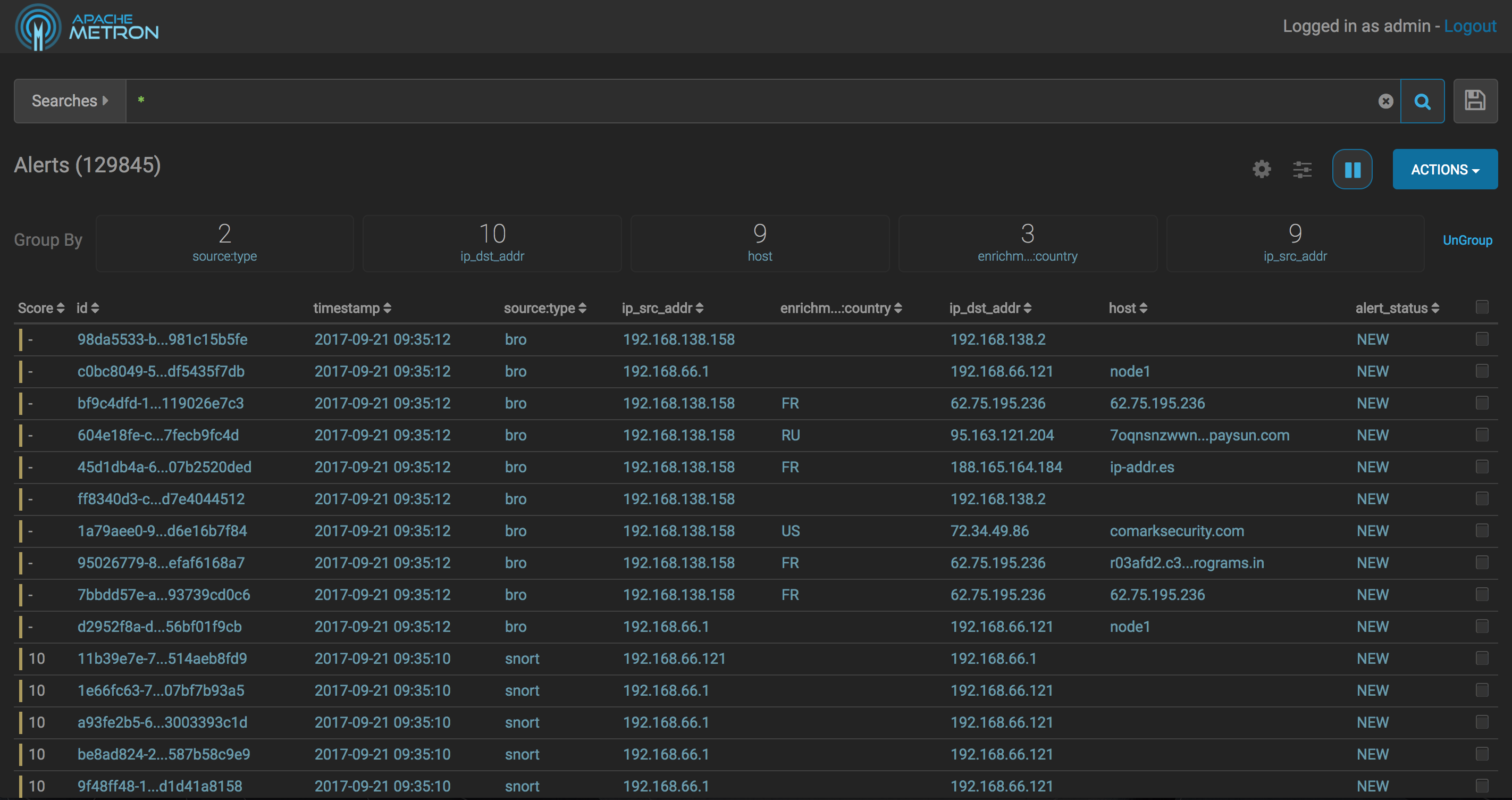Check the box for alert c0bc8049-5...df5435f7db
1512x800 pixels.
1482,371
